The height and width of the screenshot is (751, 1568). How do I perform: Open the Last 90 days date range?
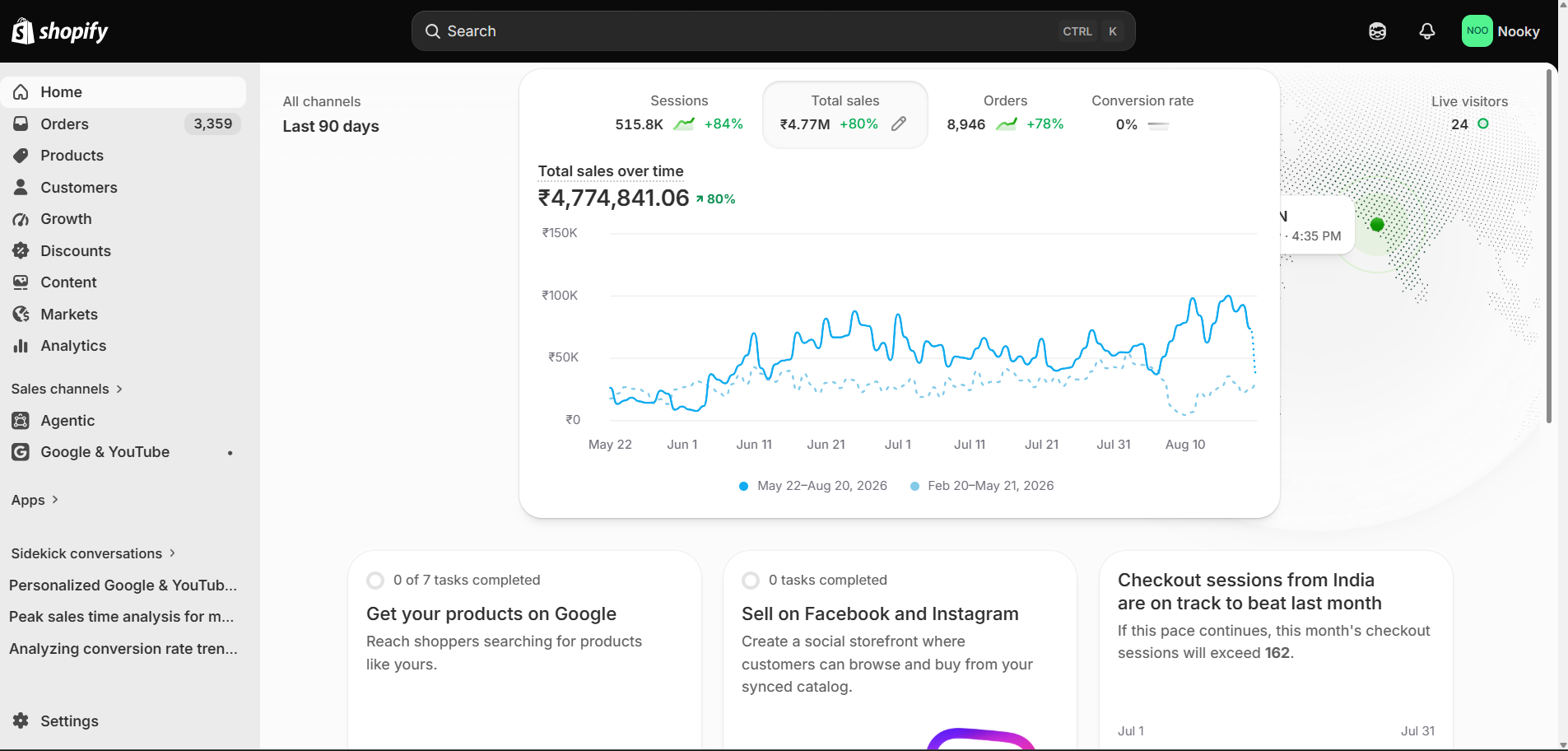331,126
